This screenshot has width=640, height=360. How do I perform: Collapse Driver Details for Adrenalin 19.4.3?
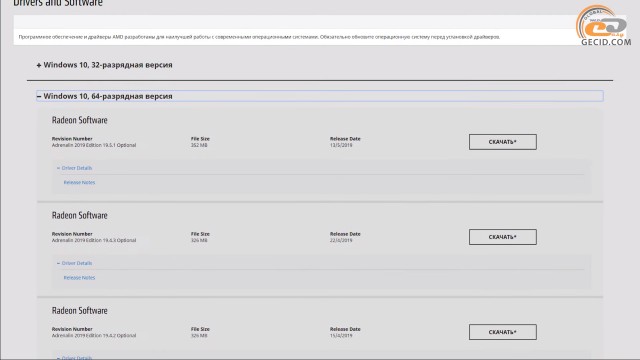pos(74,263)
